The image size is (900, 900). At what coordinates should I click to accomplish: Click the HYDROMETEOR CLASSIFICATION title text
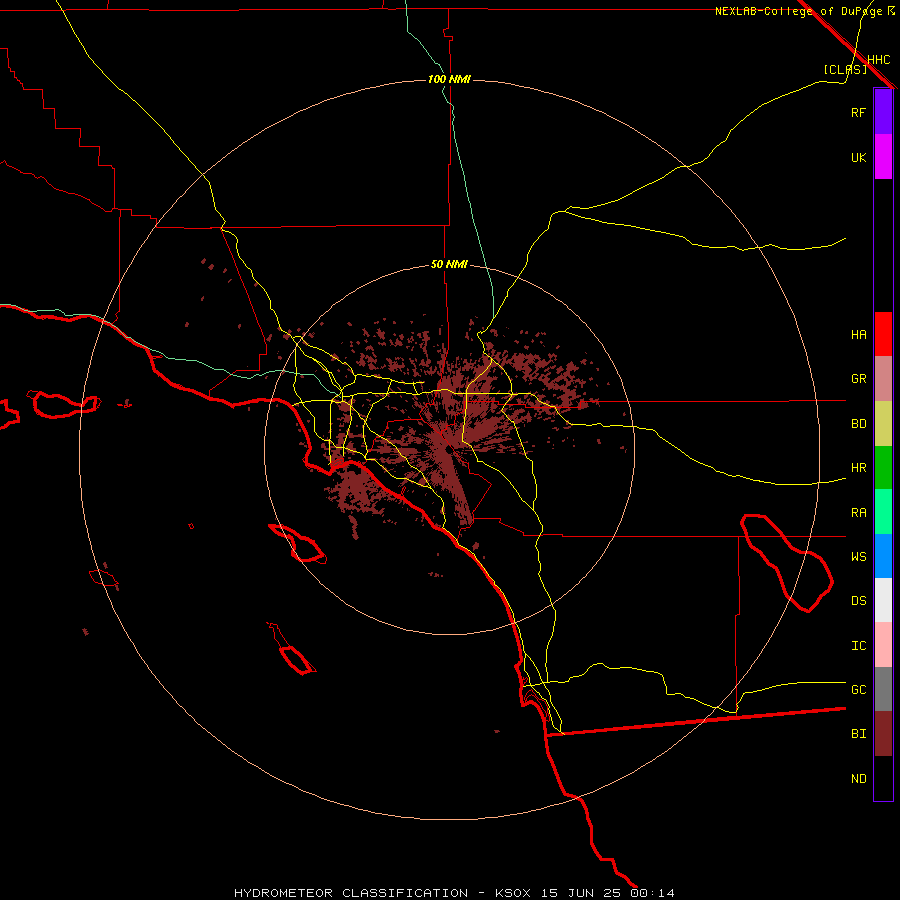(x=351, y=893)
